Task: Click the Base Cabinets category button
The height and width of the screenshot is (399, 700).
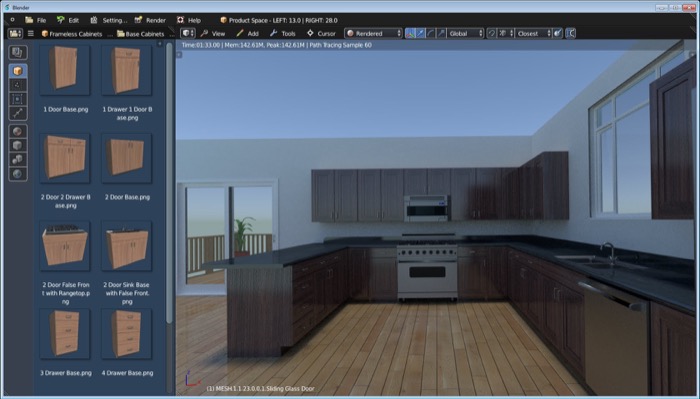Action: (x=141, y=34)
